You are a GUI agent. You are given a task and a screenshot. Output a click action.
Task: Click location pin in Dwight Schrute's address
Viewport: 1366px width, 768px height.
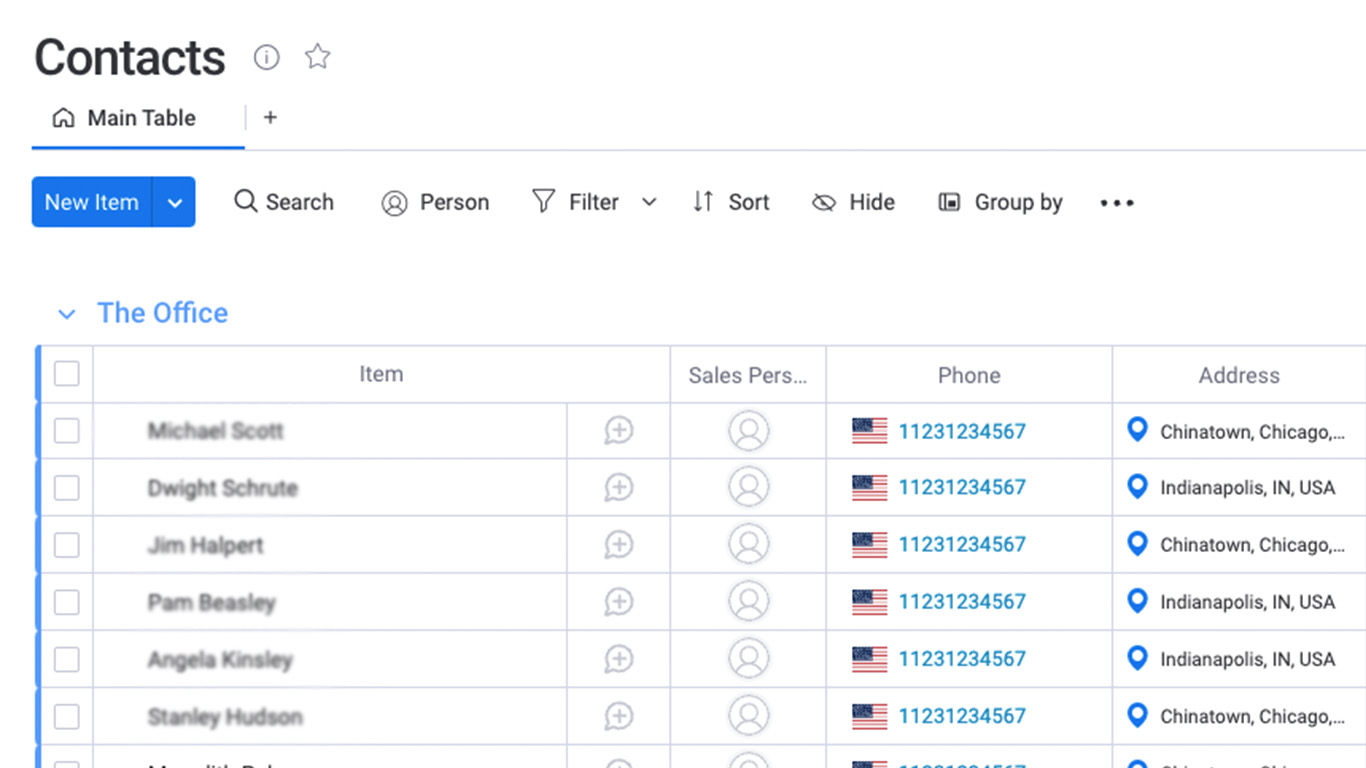pyautogui.click(x=1137, y=487)
